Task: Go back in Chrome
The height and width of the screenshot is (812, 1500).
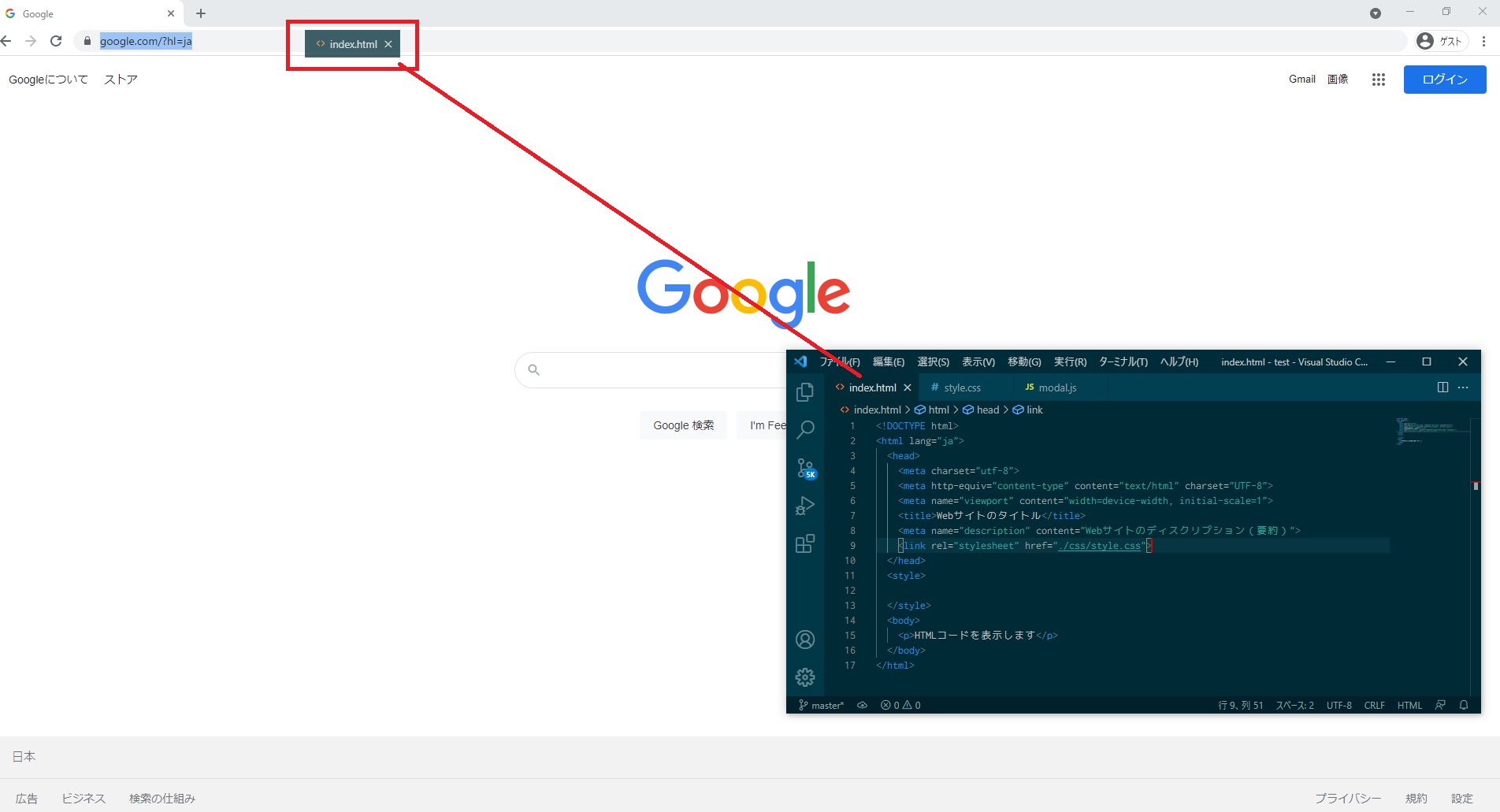Action: (x=6, y=41)
